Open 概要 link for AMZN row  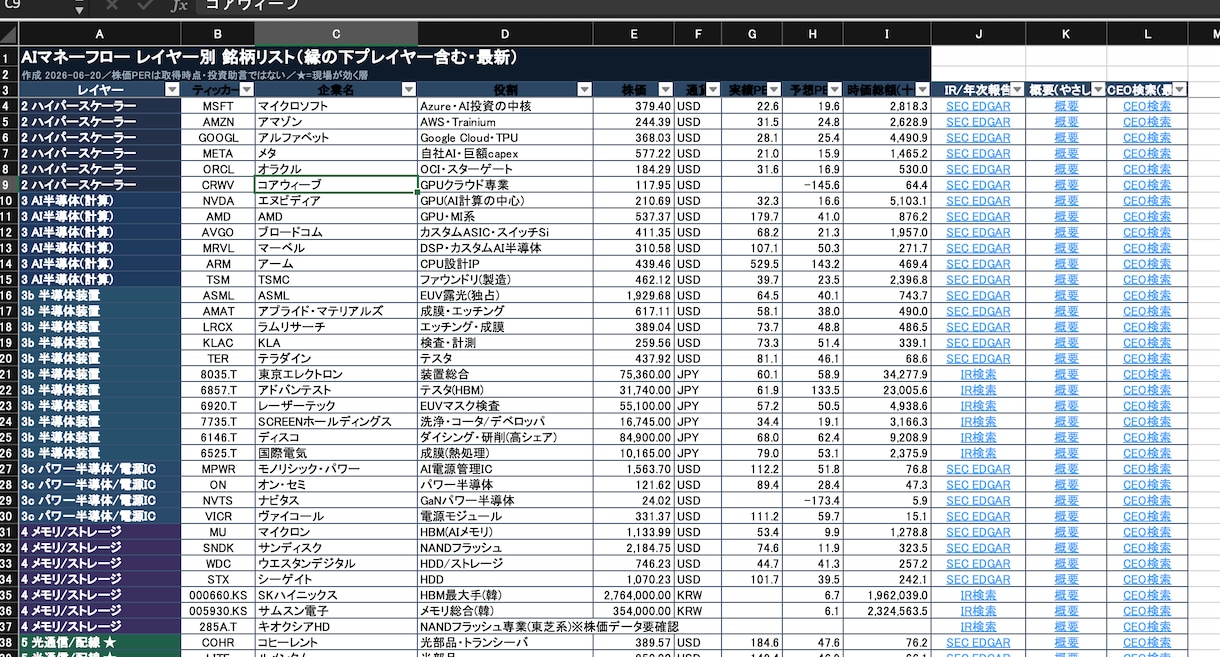click(1066, 122)
